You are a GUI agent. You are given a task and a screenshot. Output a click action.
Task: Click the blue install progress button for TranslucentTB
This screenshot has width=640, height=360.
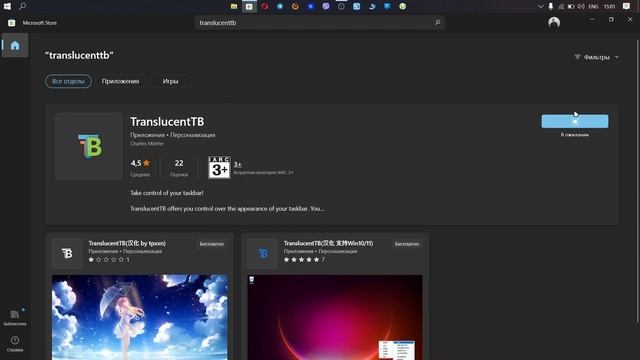point(575,121)
